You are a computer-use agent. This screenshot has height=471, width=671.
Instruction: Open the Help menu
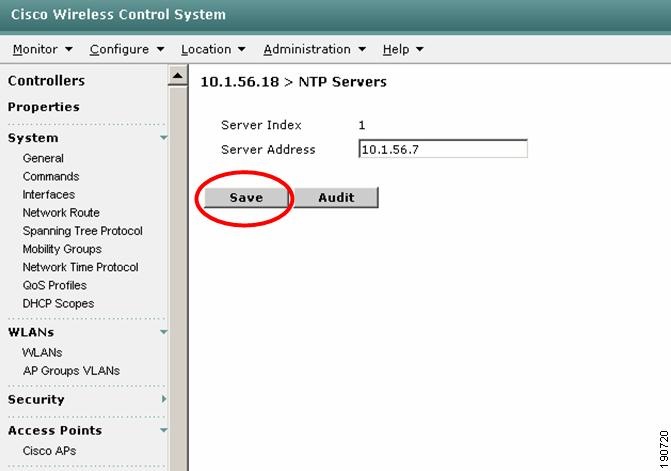(403, 50)
